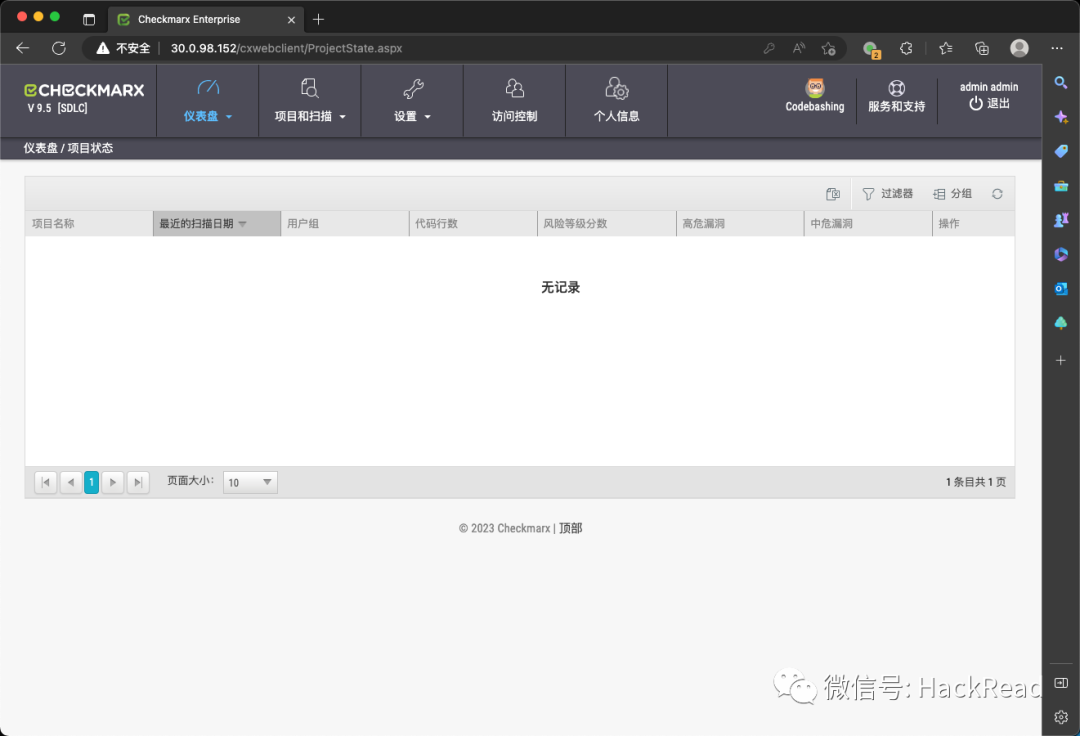
Task: Sort by 代码行数 column
Action: coord(472,224)
